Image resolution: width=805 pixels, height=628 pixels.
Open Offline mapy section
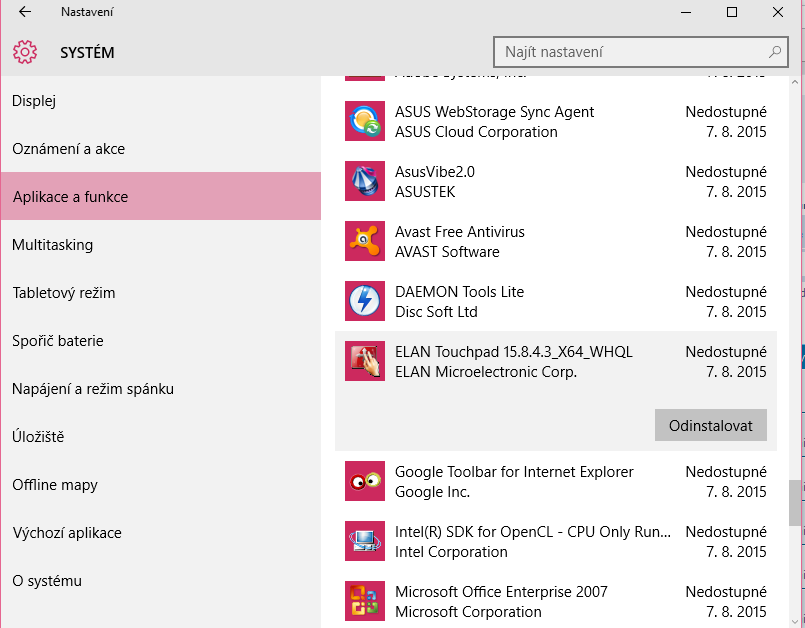click(161, 485)
